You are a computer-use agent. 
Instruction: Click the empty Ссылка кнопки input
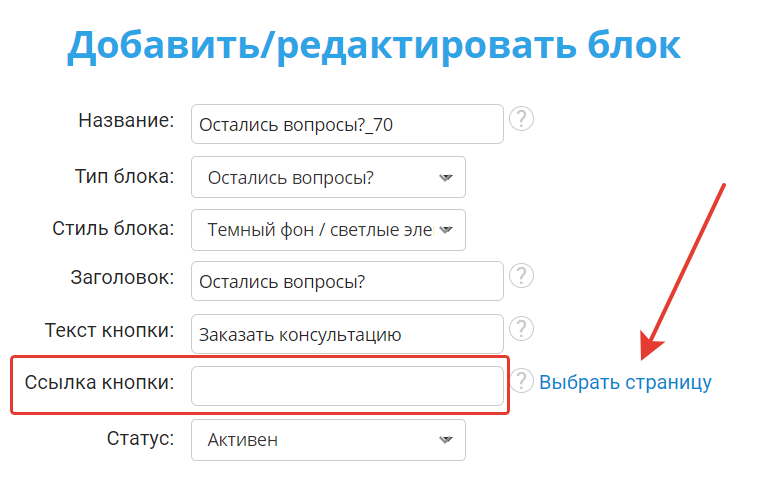[x=346, y=386]
